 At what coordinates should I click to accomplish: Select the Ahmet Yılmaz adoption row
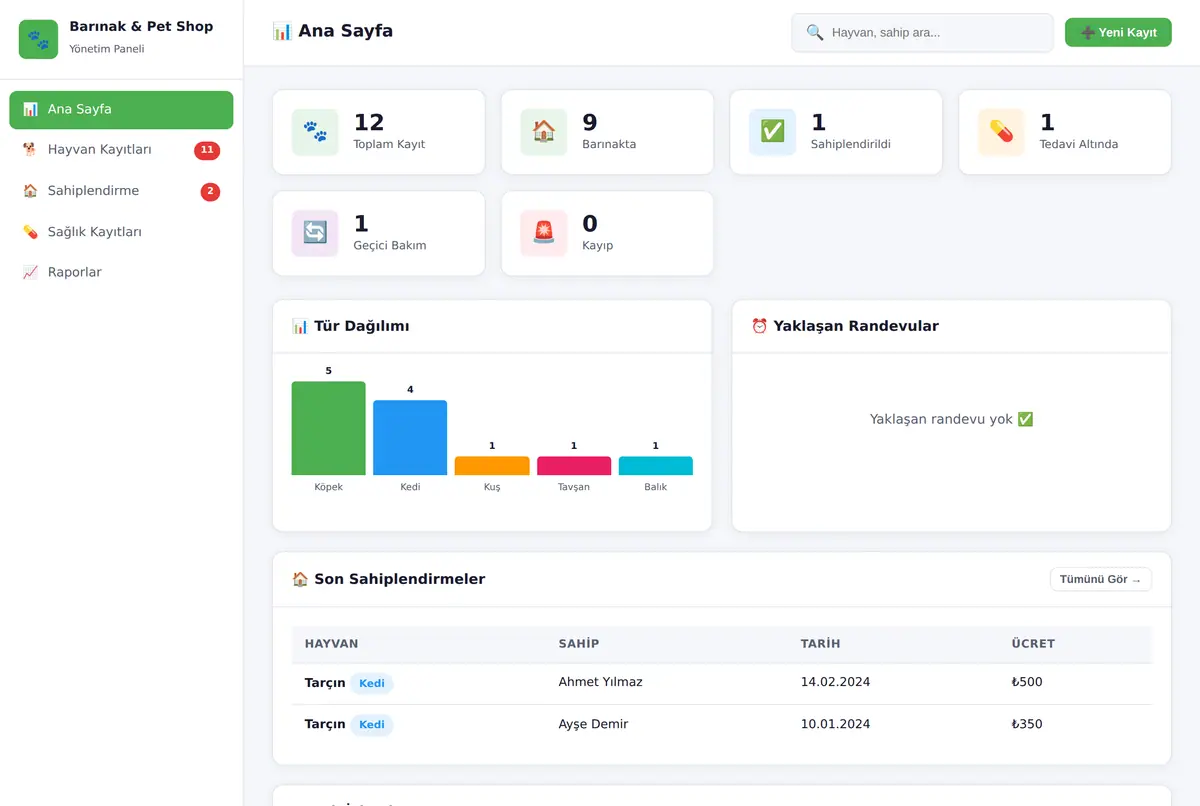[721, 683]
